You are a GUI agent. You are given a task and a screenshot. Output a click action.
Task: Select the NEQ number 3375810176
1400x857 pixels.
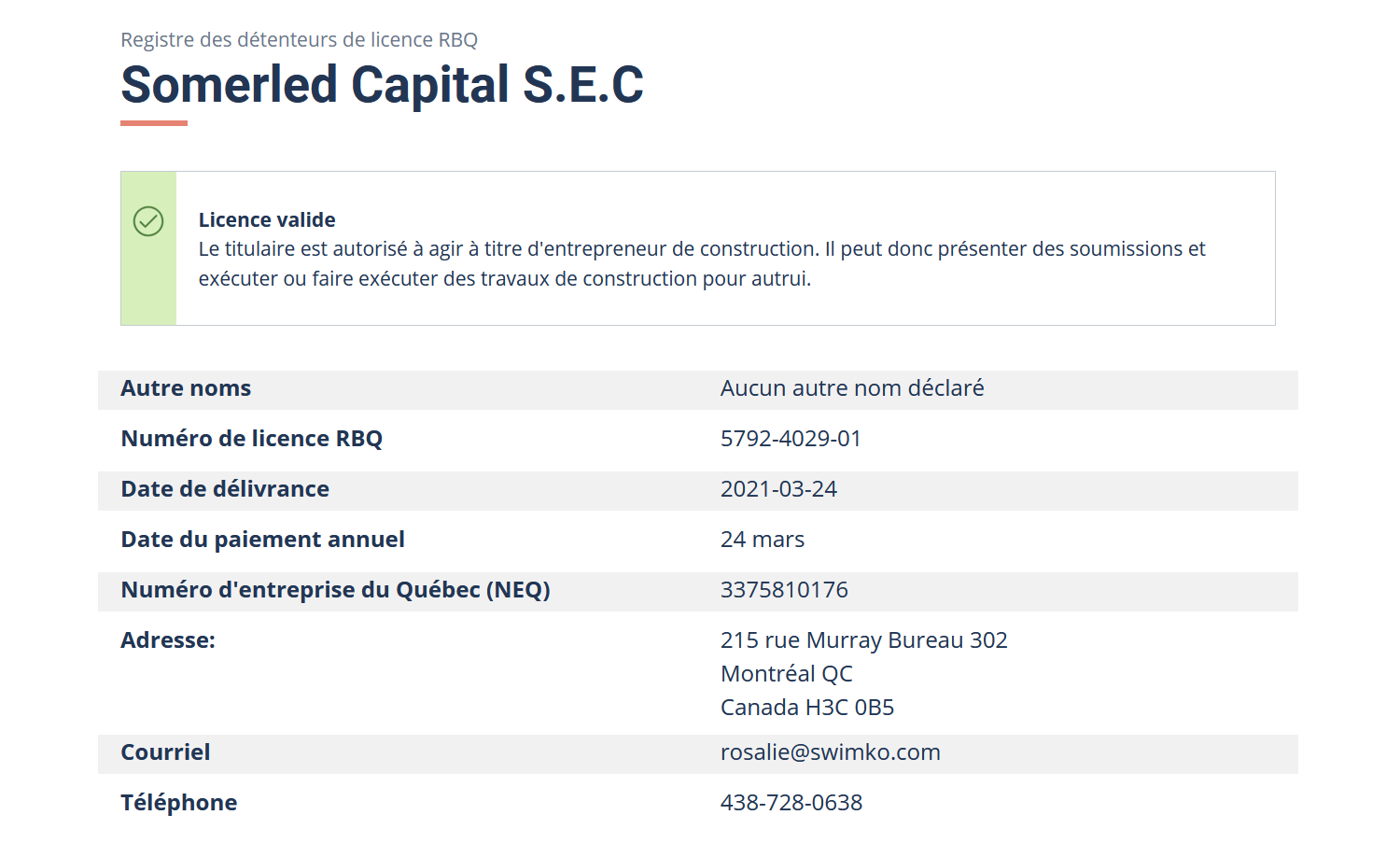(784, 590)
